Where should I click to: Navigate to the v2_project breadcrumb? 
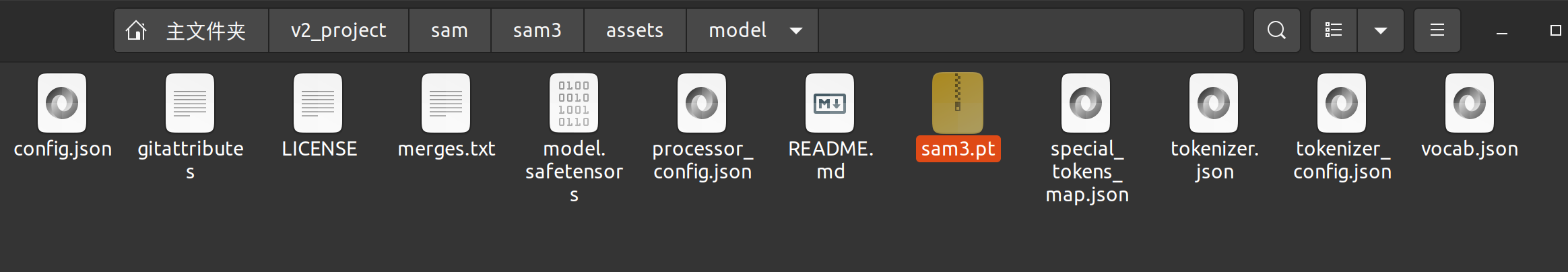point(338,30)
